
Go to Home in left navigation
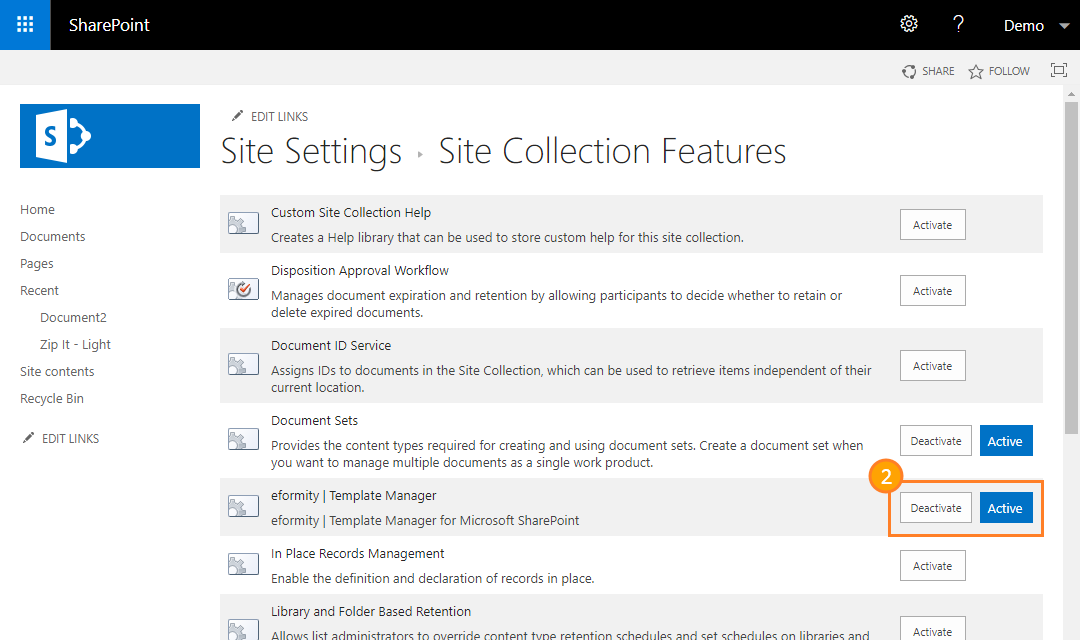(x=37, y=209)
